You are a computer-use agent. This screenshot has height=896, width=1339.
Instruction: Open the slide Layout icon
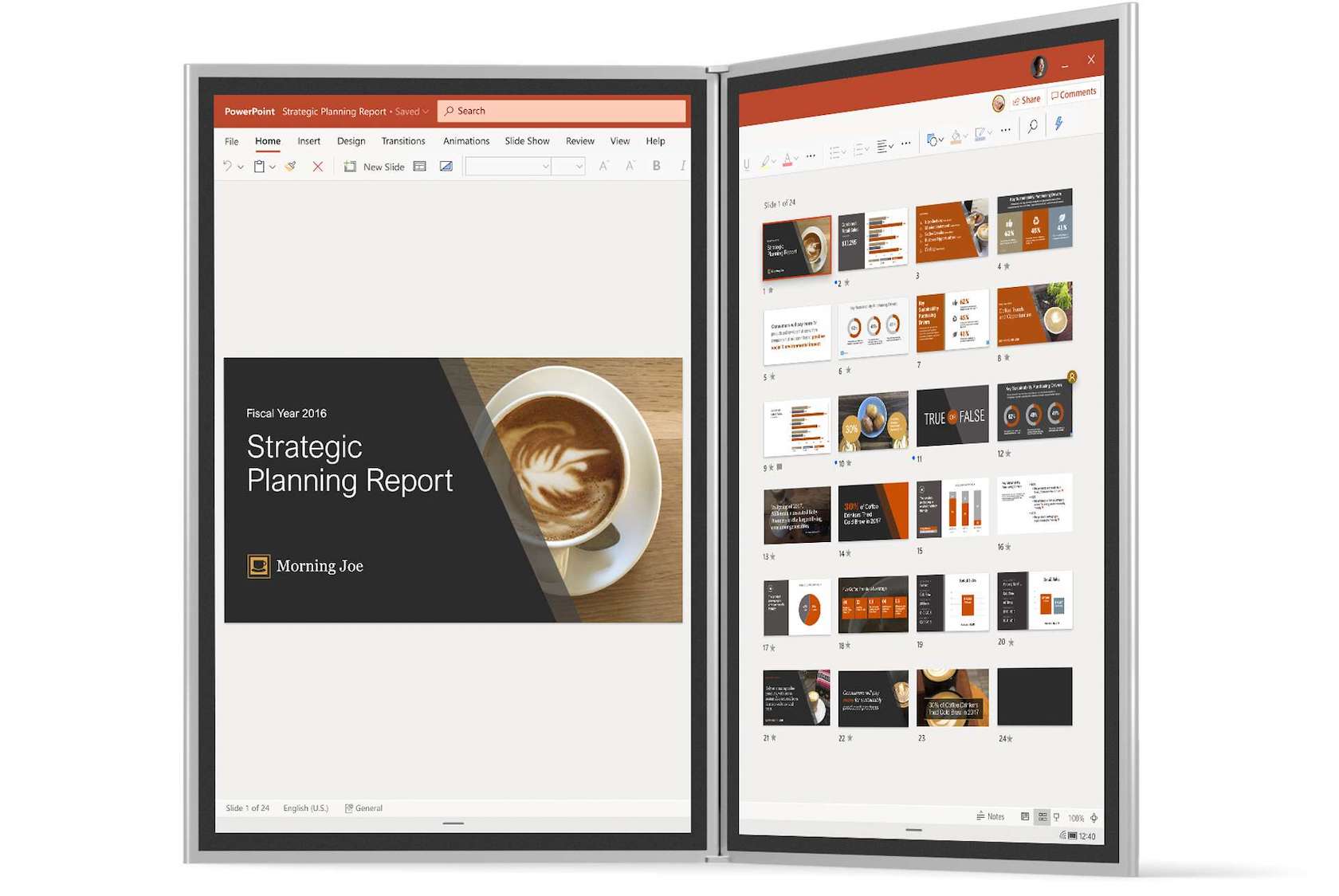tap(420, 167)
